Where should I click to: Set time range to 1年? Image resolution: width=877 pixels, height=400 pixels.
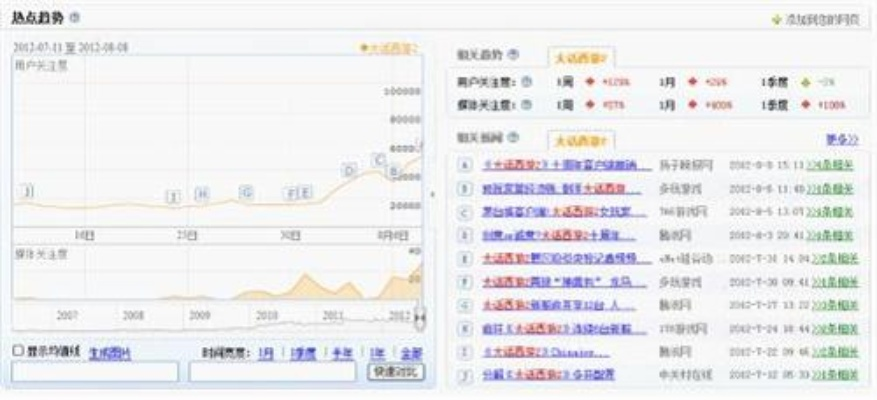tap(377, 354)
